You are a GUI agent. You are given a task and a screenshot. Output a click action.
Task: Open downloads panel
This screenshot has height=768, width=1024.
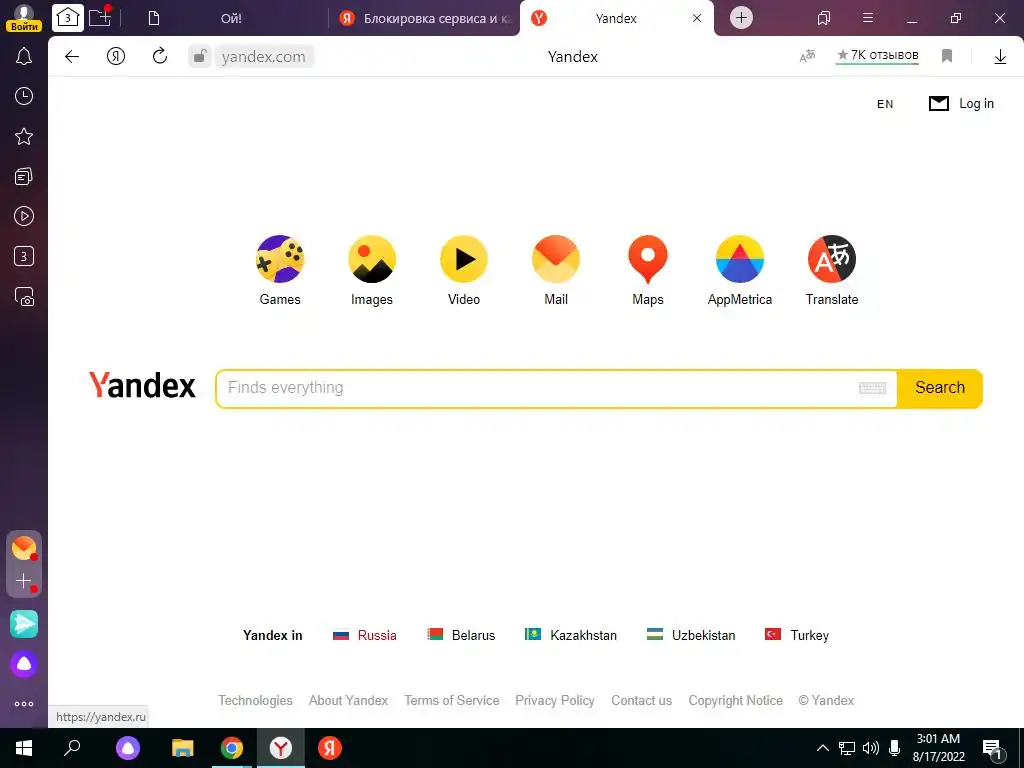click(1000, 57)
